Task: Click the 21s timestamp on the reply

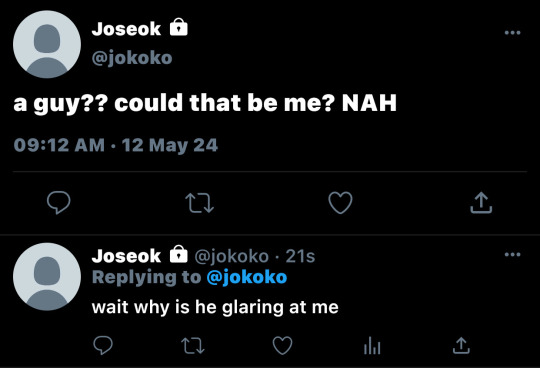Action: coord(300,256)
